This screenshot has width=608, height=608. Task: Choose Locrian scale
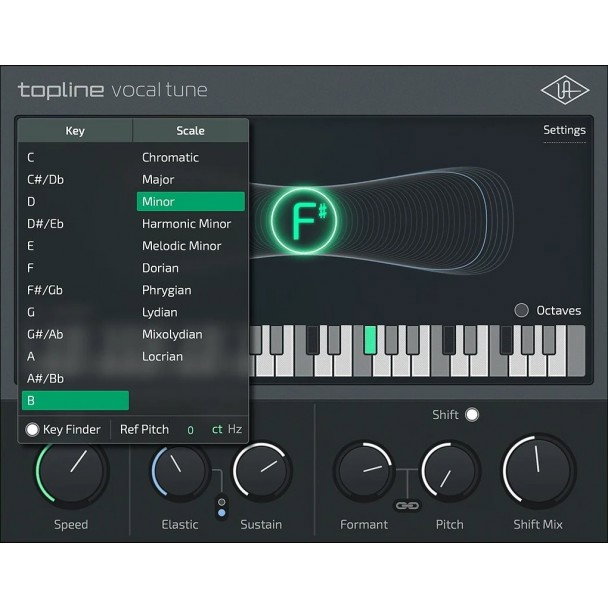pyautogui.click(x=191, y=356)
